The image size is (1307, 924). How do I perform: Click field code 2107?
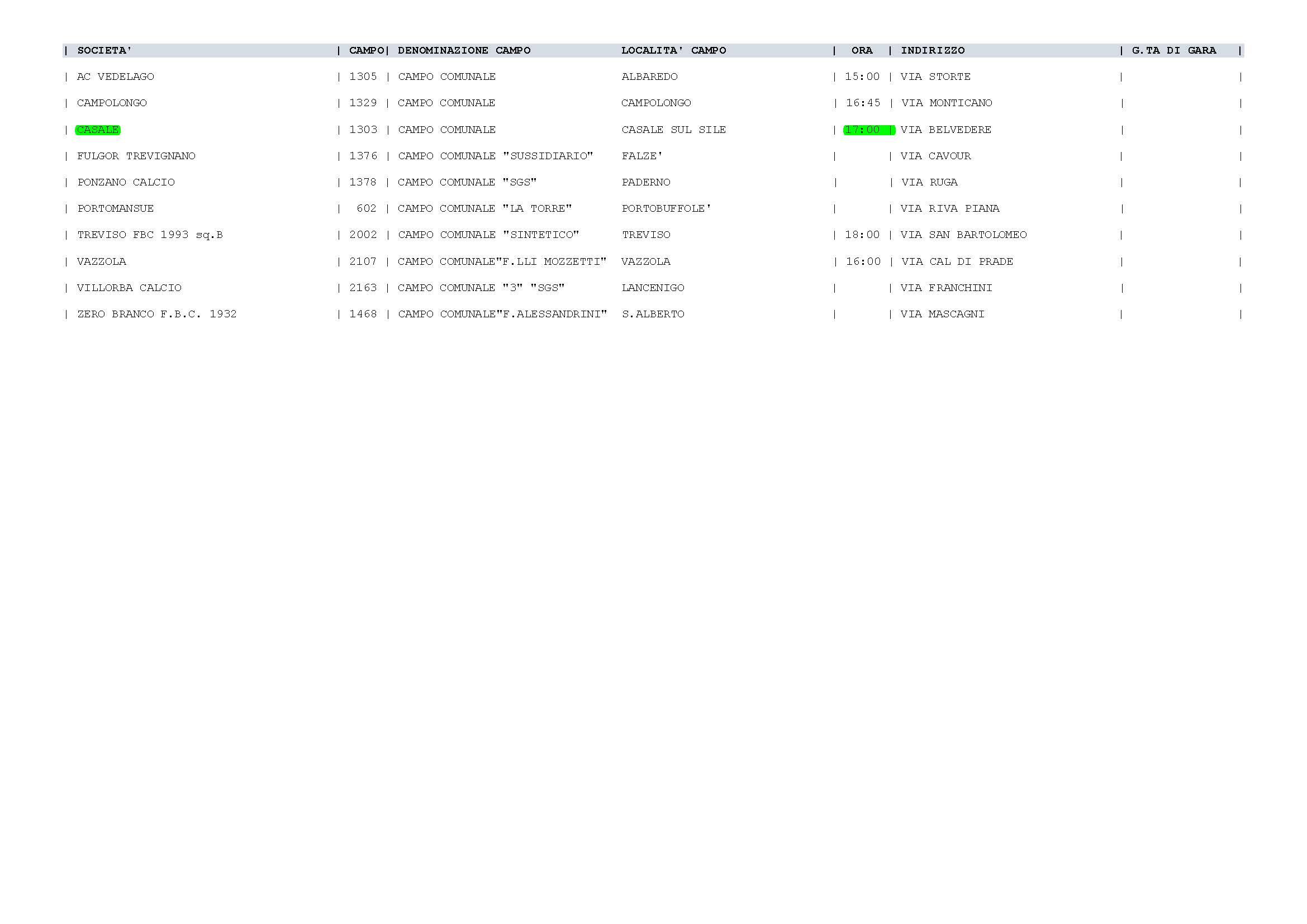coord(363,261)
